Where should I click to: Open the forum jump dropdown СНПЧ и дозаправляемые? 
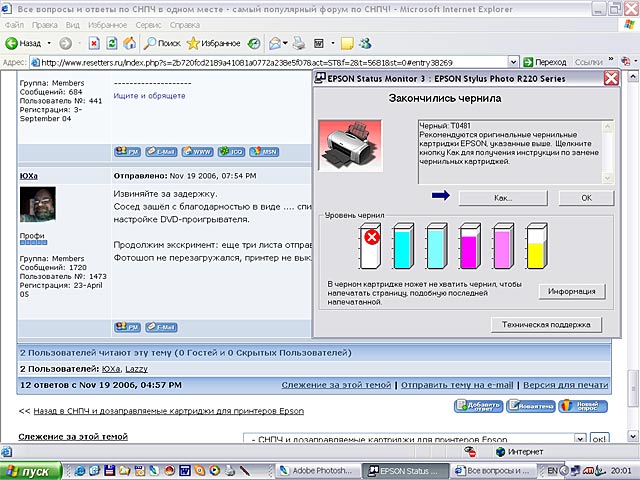coord(580,439)
